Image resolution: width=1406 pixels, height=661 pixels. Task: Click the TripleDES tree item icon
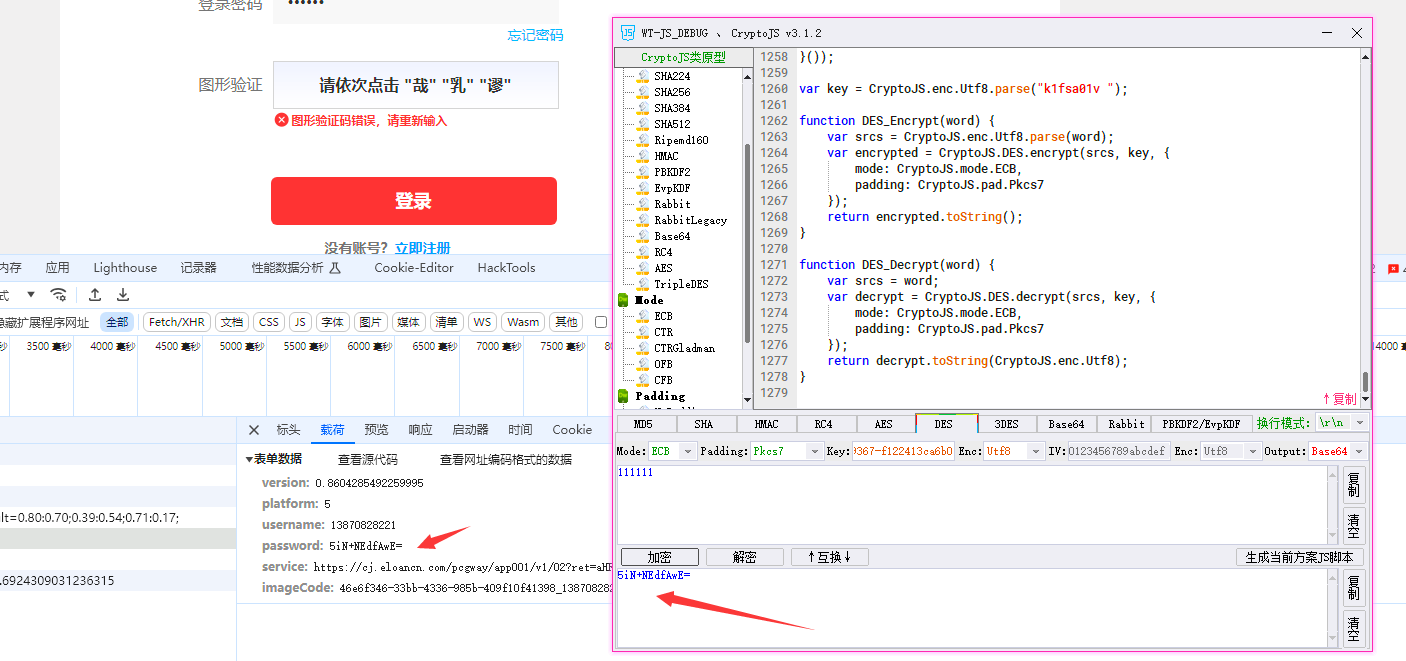[x=643, y=284]
